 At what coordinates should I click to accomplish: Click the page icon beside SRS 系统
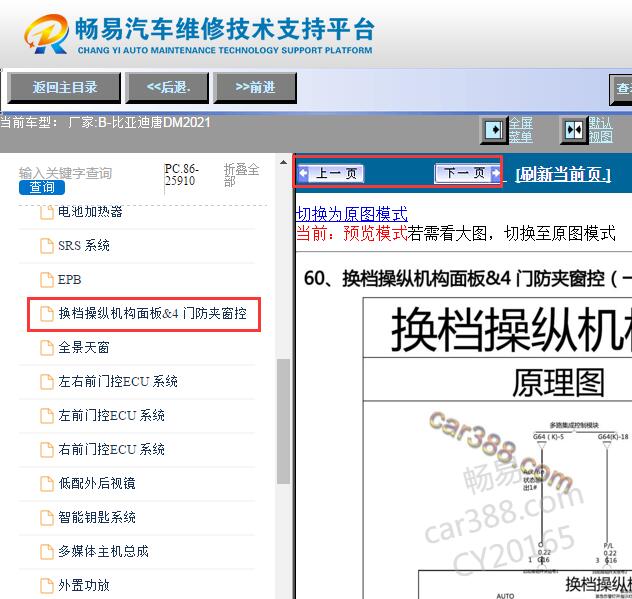pos(47,245)
